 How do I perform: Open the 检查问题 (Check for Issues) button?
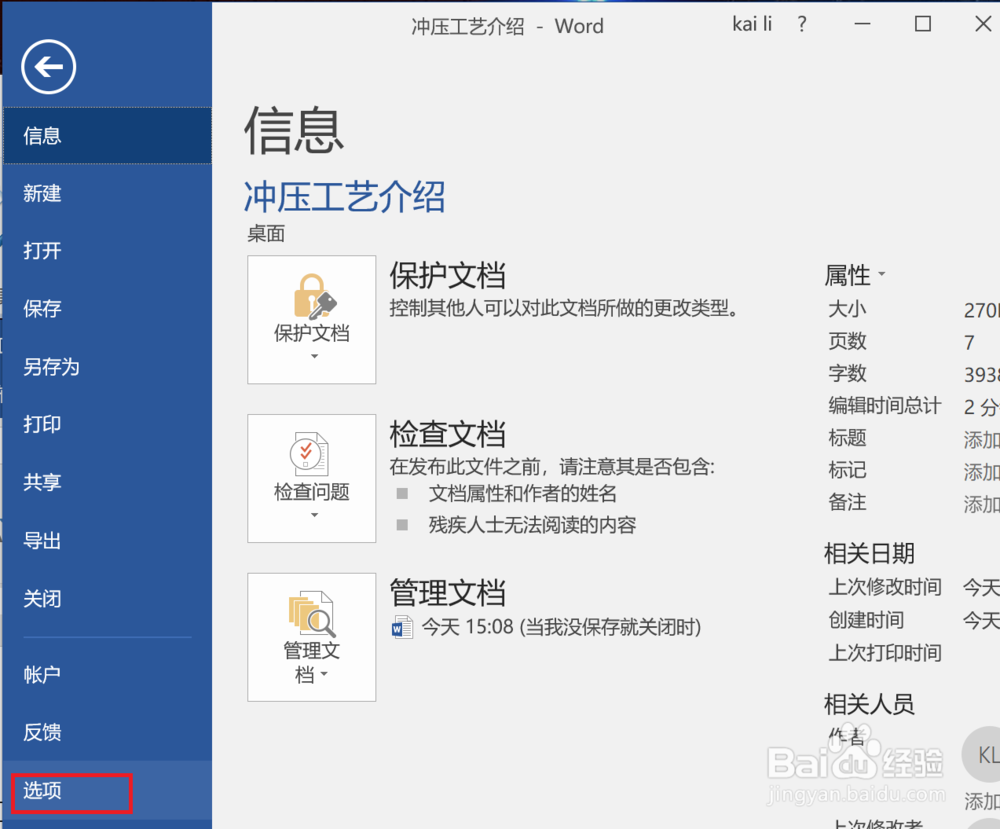coord(311,478)
